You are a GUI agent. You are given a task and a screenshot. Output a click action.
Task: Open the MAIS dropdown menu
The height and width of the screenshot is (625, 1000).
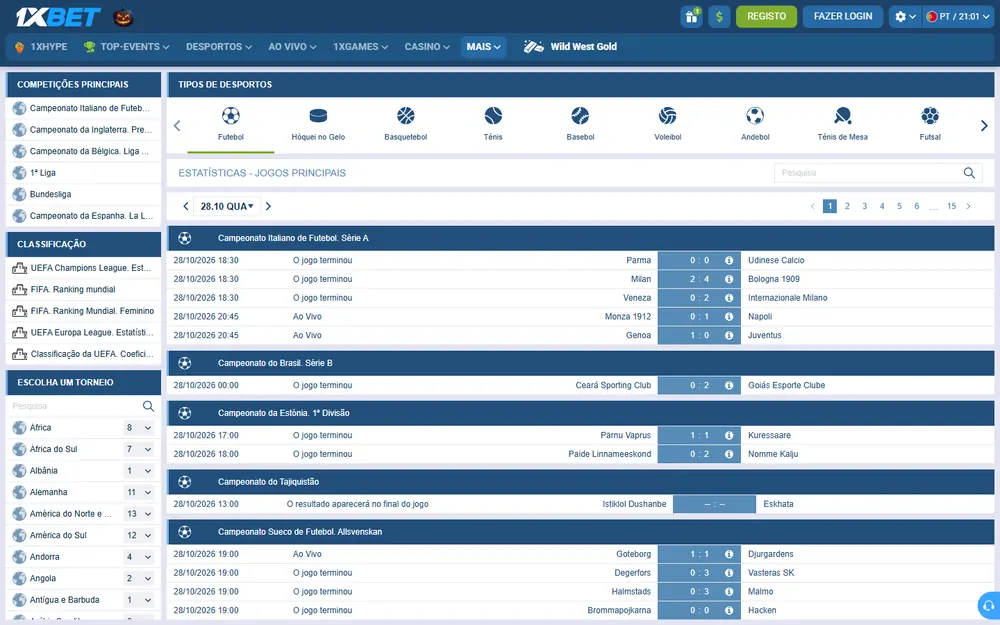tap(483, 47)
